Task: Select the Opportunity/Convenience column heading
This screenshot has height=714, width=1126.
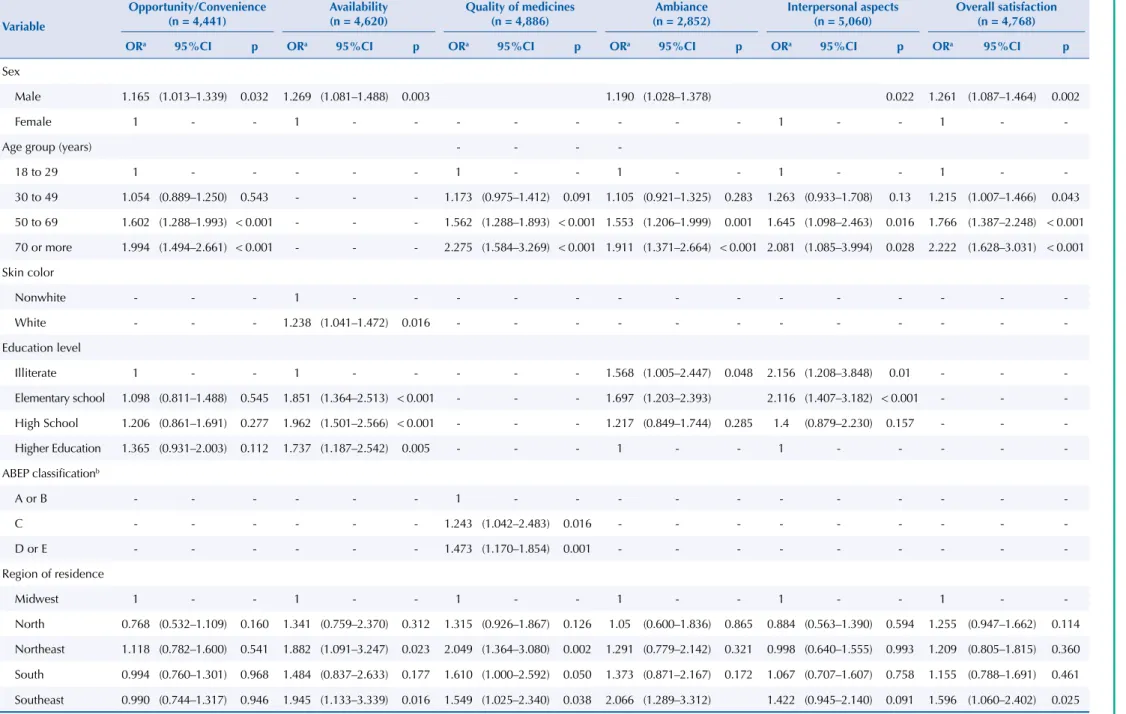Action: click(197, 7)
